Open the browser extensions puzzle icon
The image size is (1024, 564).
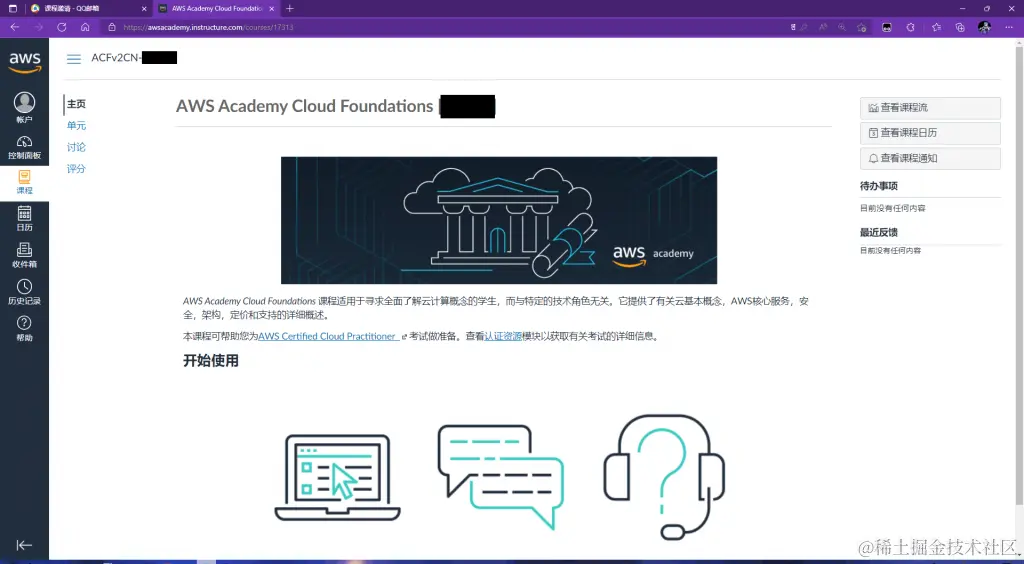coord(911,27)
